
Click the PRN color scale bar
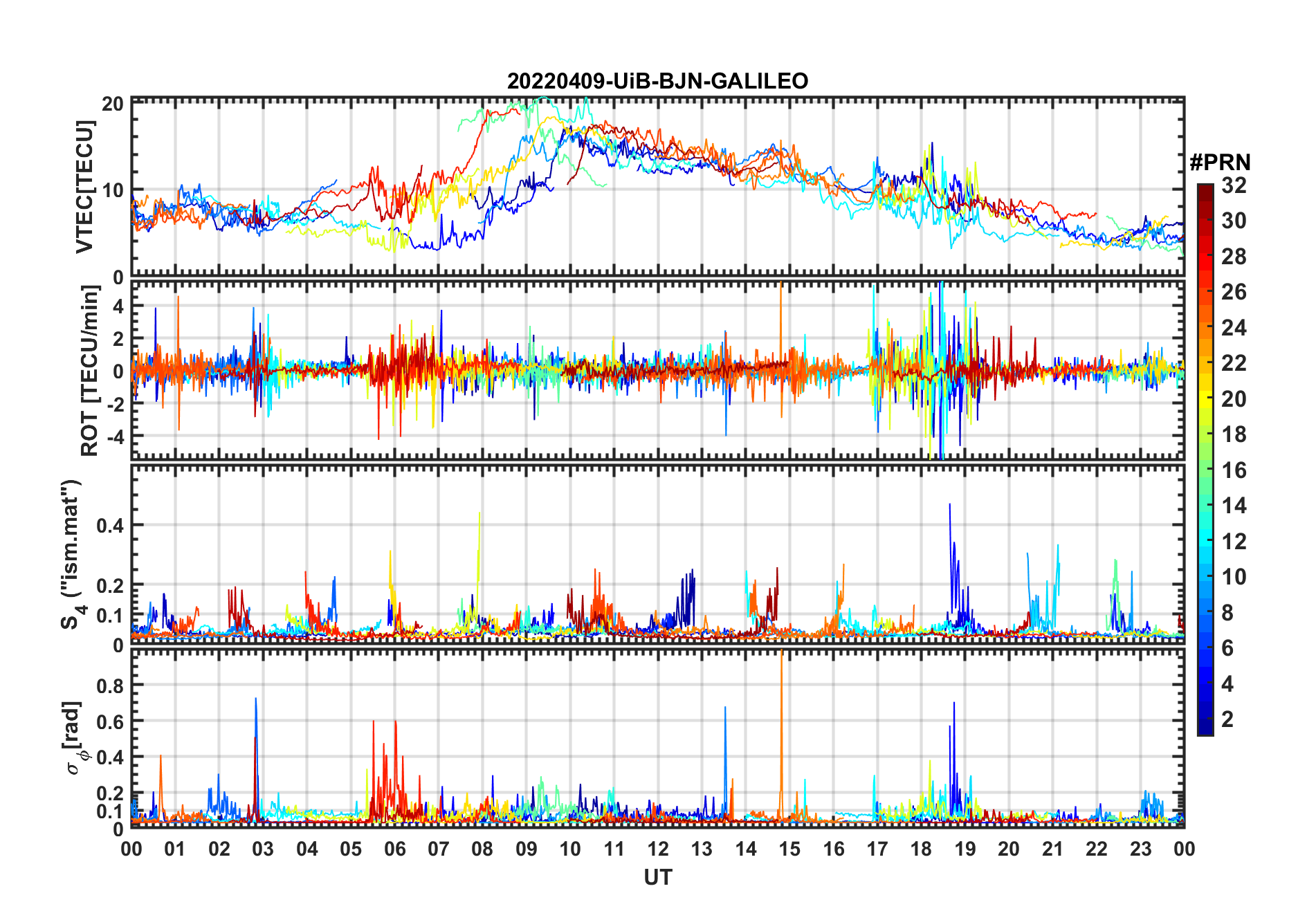pos(1205,459)
